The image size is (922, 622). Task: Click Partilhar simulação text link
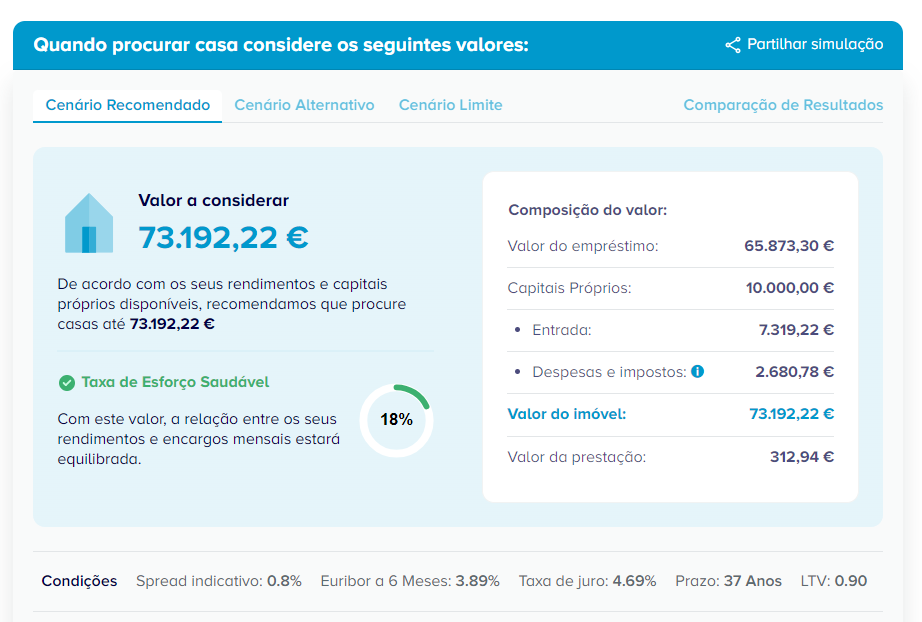815,45
